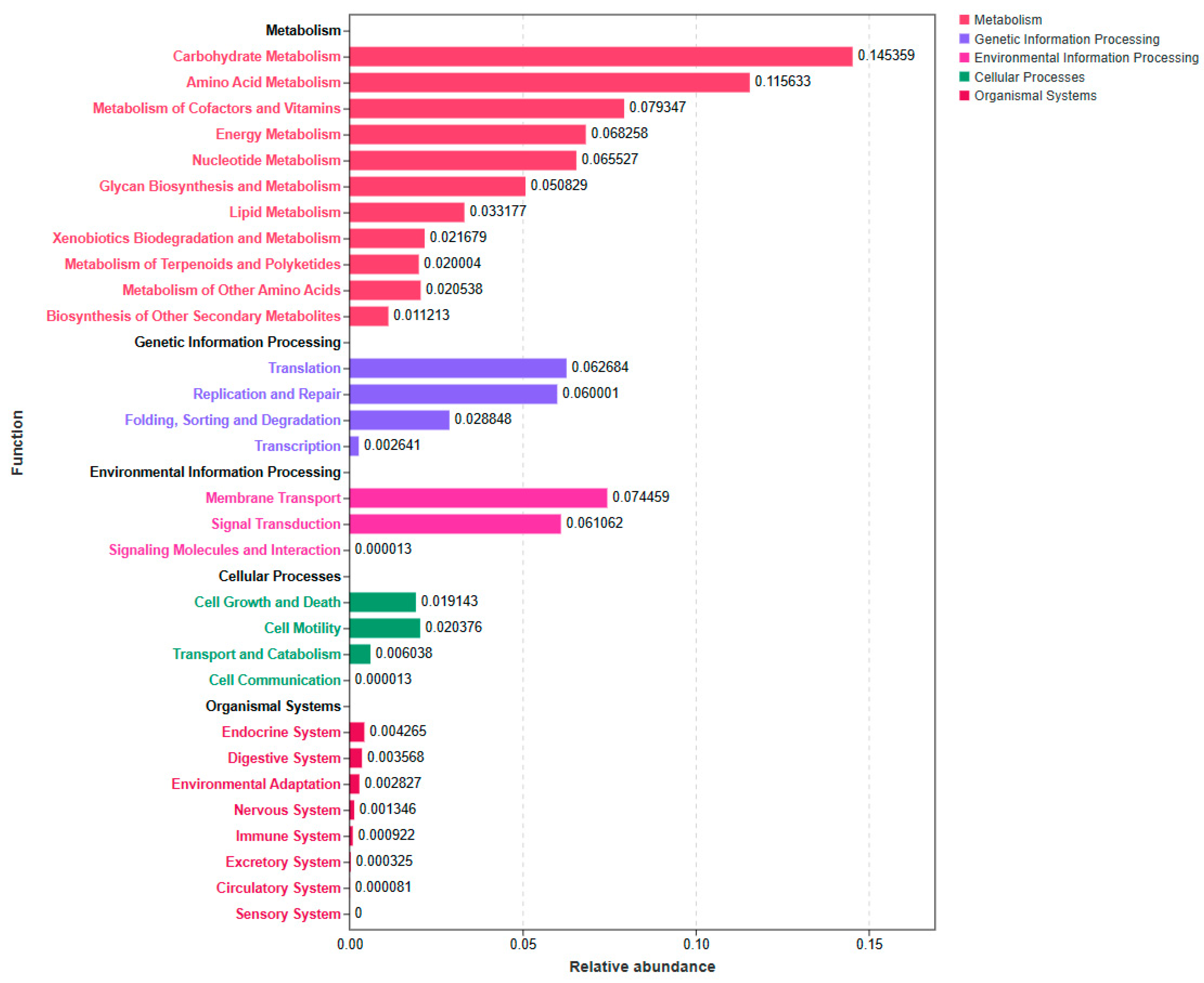Click the Replication and Repair bar

tap(453, 394)
